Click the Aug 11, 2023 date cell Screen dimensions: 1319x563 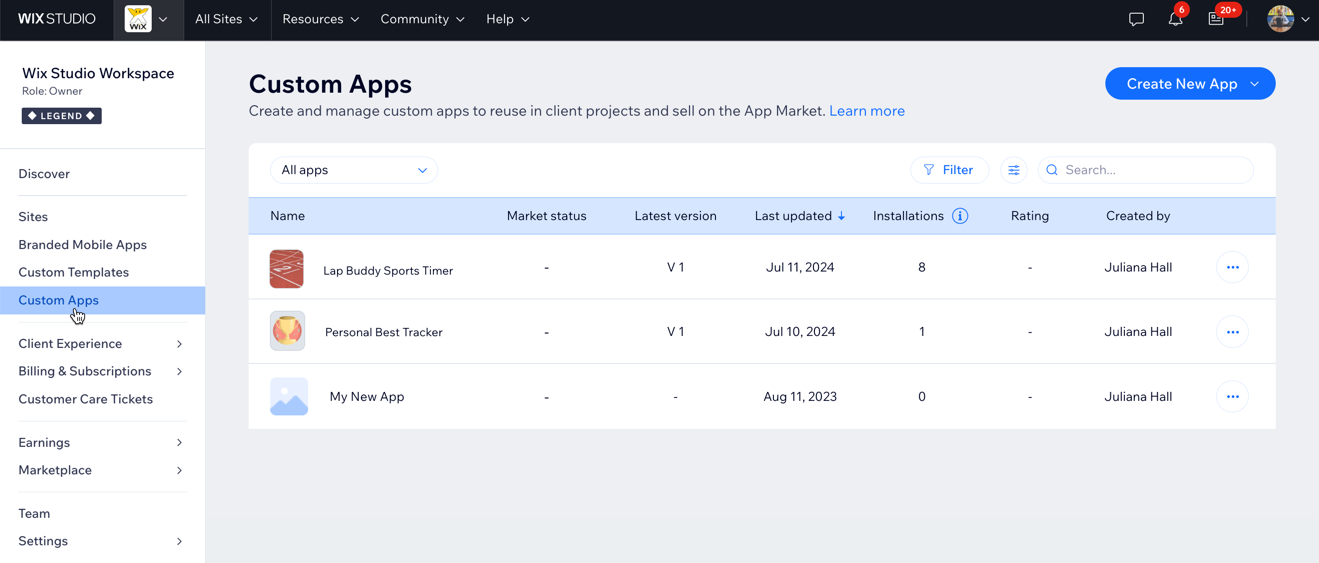click(800, 397)
